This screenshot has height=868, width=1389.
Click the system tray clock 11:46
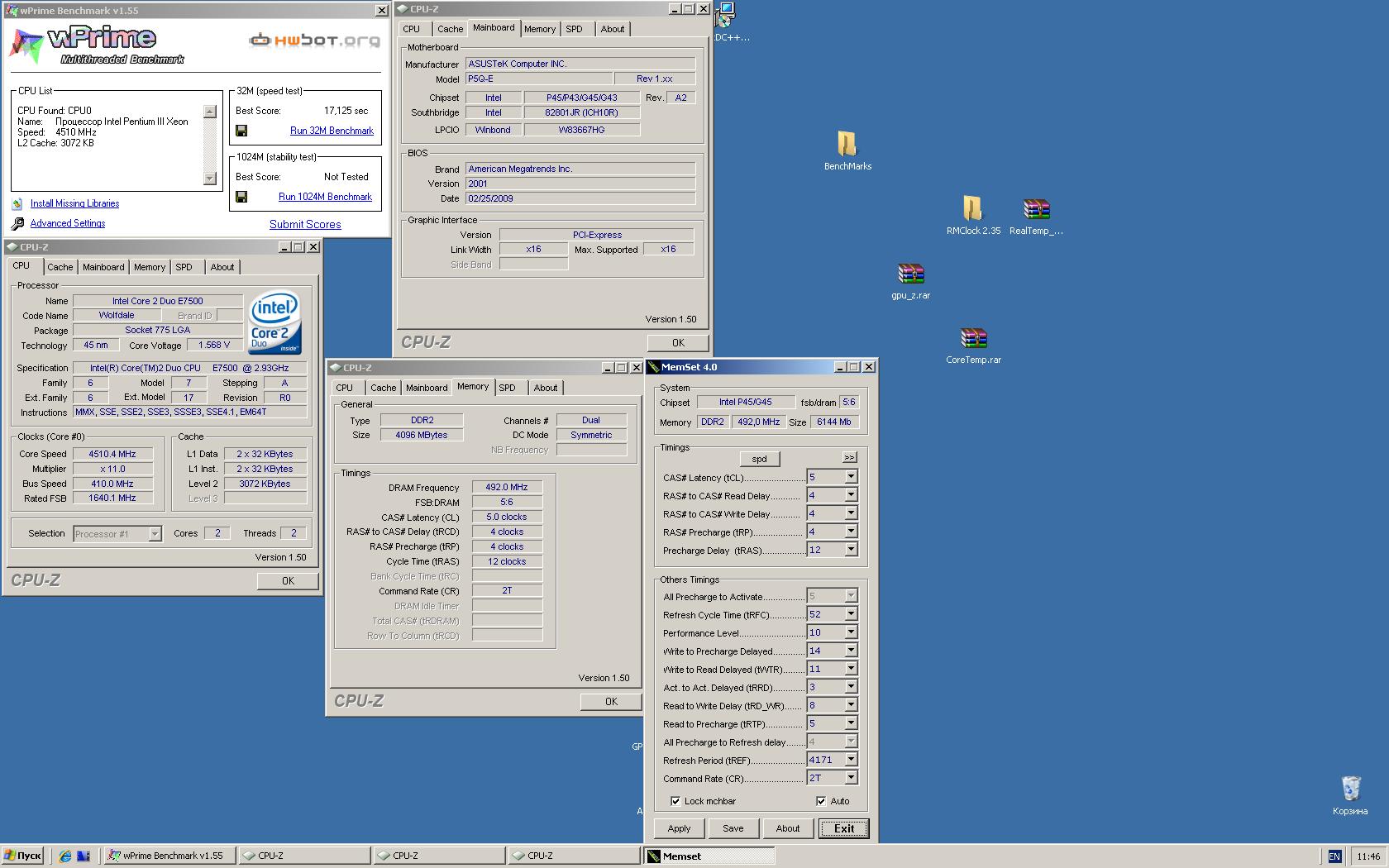tap(1368, 856)
